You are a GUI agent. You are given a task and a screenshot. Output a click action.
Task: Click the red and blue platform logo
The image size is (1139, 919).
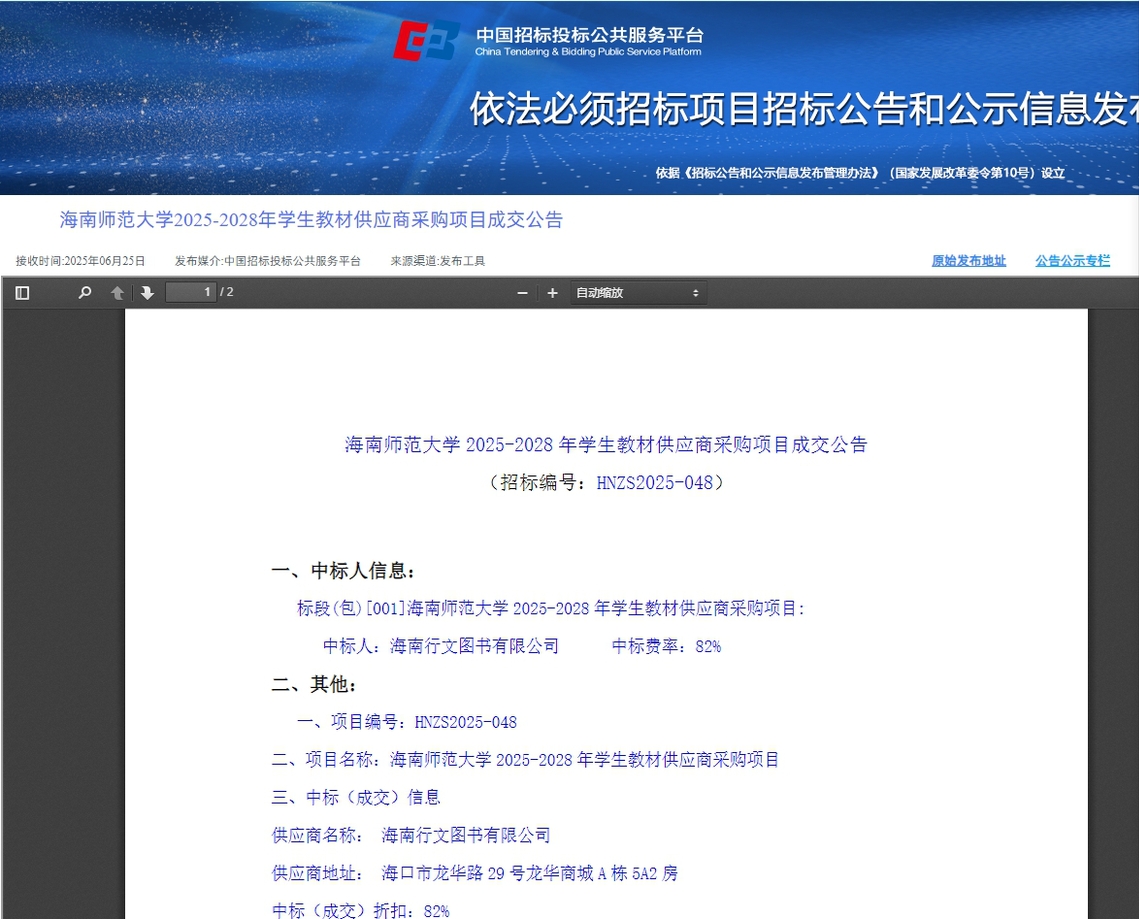[426, 41]
